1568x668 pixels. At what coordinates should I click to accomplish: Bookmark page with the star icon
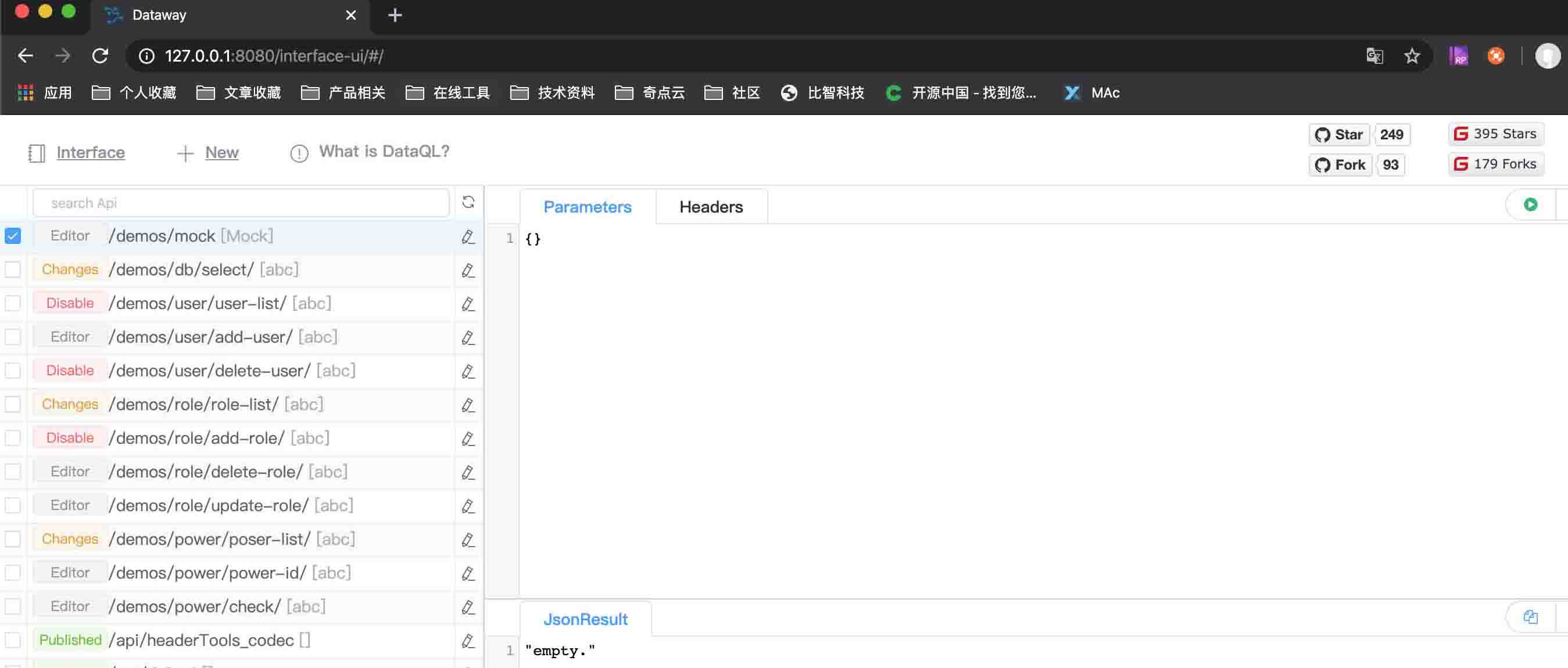coord(1412,56)
